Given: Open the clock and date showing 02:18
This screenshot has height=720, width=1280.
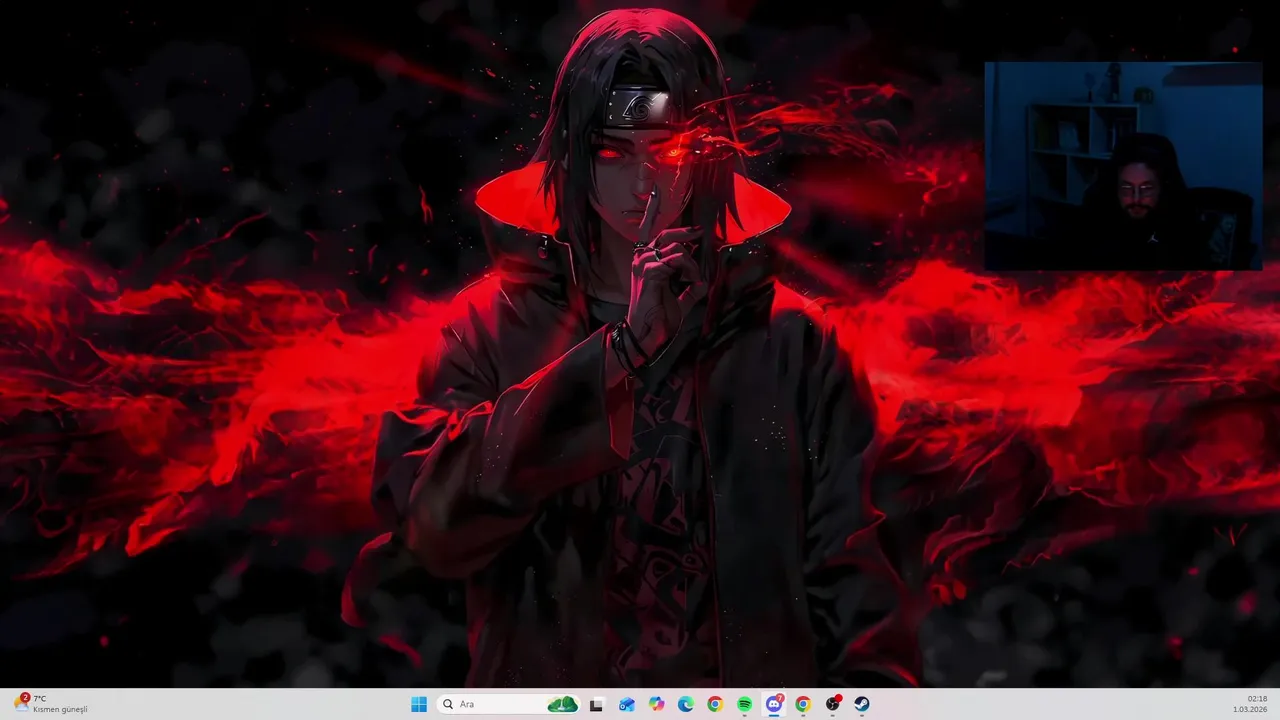Looking at the screenshot, I should click(x=1251, y=704).
